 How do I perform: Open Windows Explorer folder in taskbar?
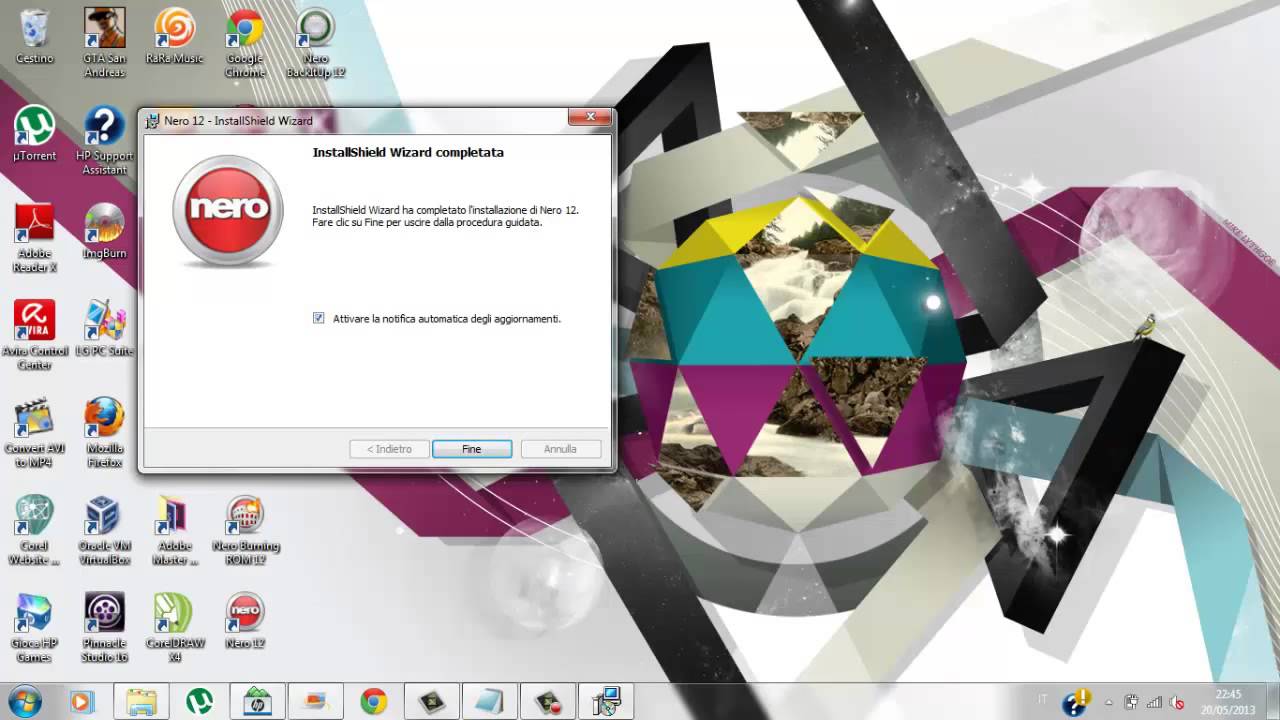coord(141,702)
